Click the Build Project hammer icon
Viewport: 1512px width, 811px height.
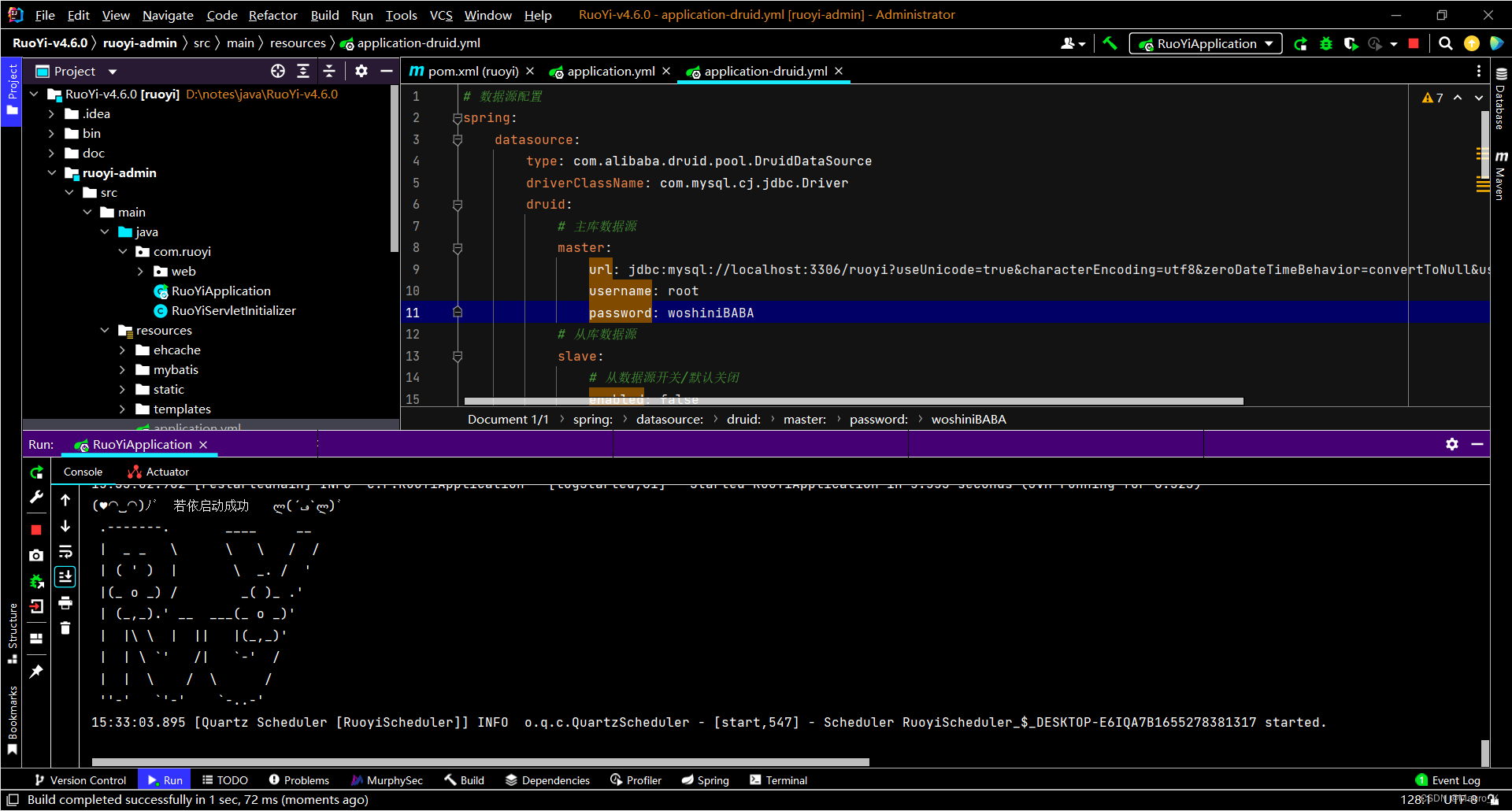(x=1110, y=43)
